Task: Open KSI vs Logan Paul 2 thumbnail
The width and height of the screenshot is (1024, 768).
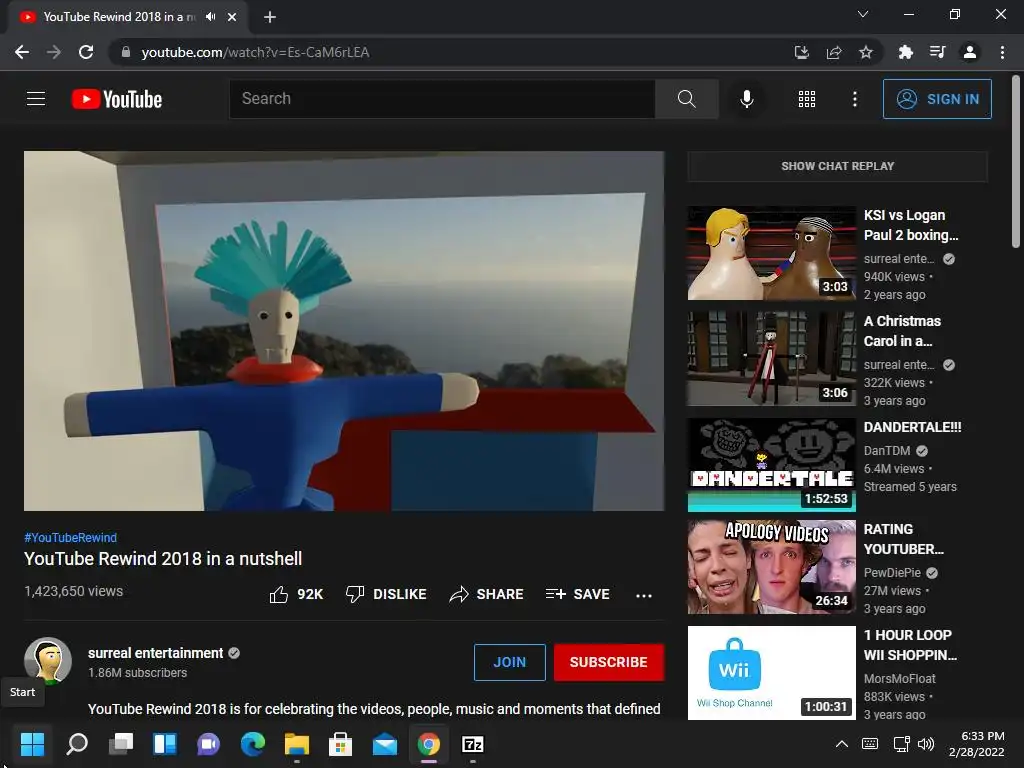Action: click(x=771, y=253)
